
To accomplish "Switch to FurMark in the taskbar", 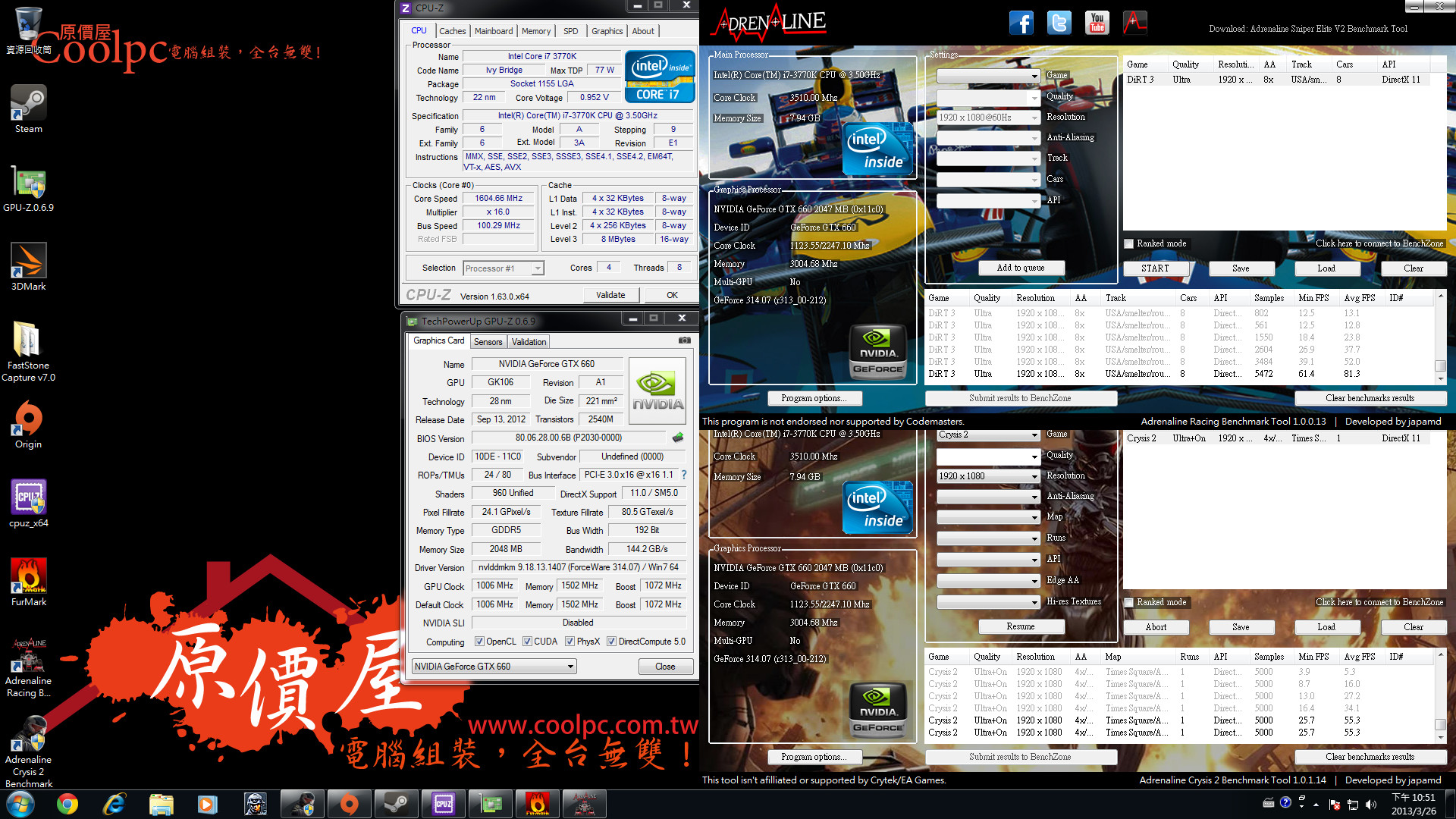I will coord(538,804).
